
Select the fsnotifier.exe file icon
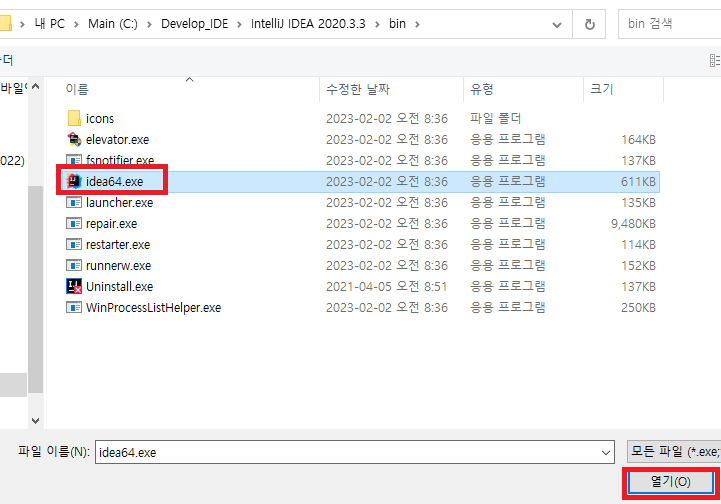[74, 160]
